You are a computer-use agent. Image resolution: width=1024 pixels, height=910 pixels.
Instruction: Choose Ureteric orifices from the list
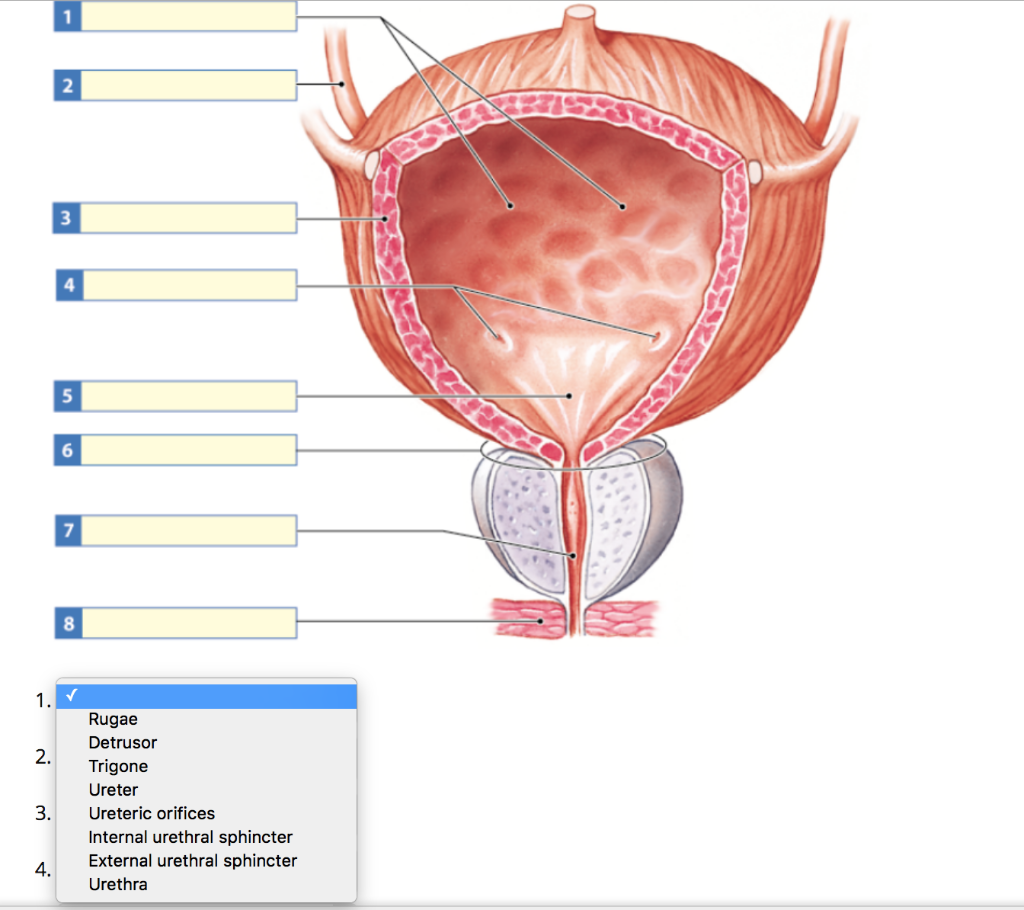pos(151,813)
